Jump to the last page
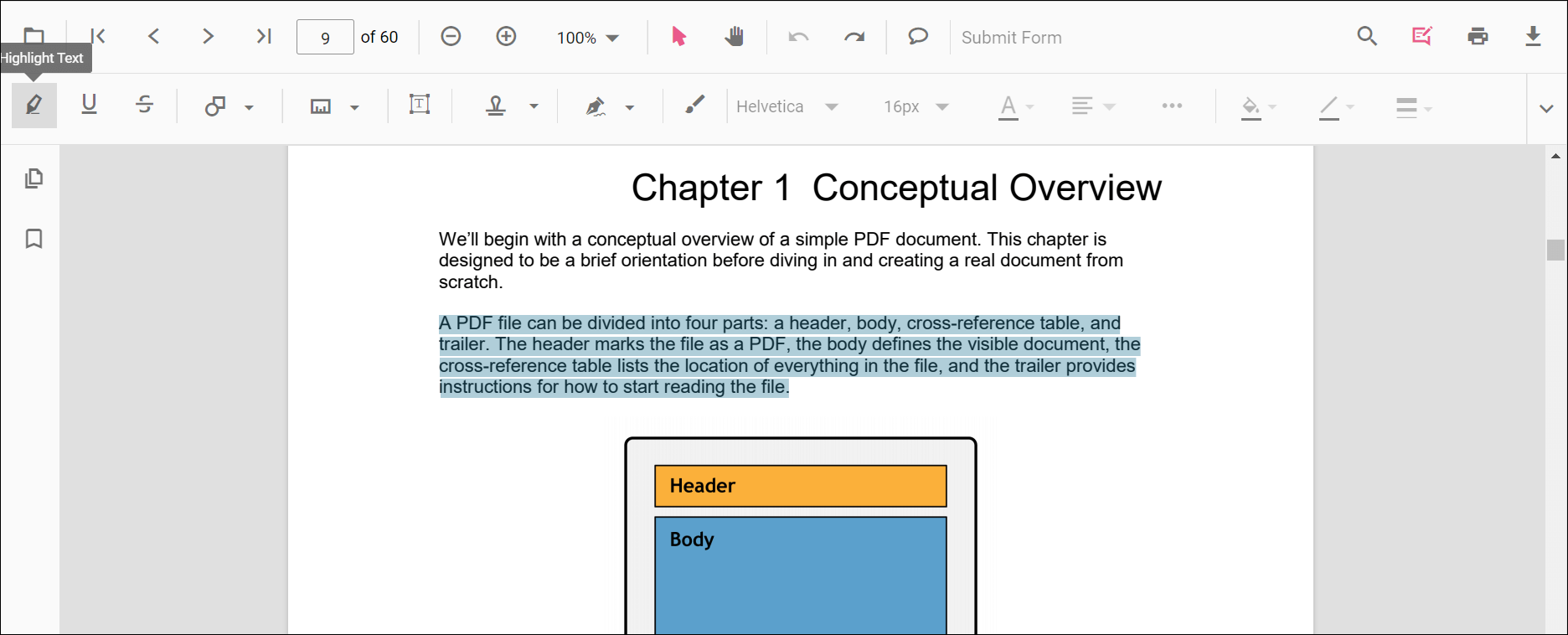1568x635 pixels. coord(264,36)
